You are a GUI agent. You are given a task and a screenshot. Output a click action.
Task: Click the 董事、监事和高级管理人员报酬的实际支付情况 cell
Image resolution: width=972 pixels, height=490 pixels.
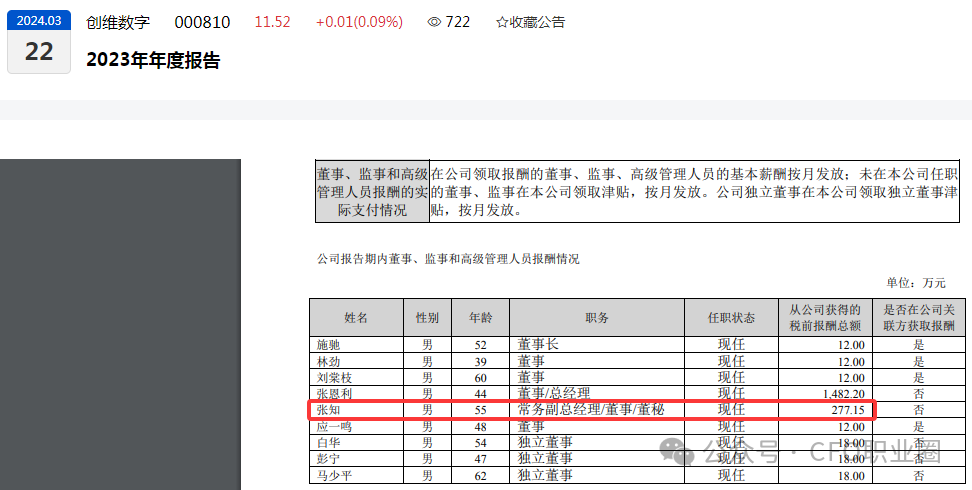(x=373, y=192)
